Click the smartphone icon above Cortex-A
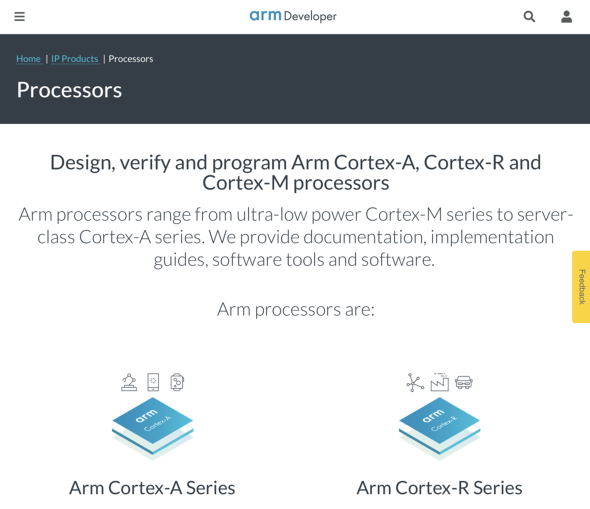 [x=153, y=382]
